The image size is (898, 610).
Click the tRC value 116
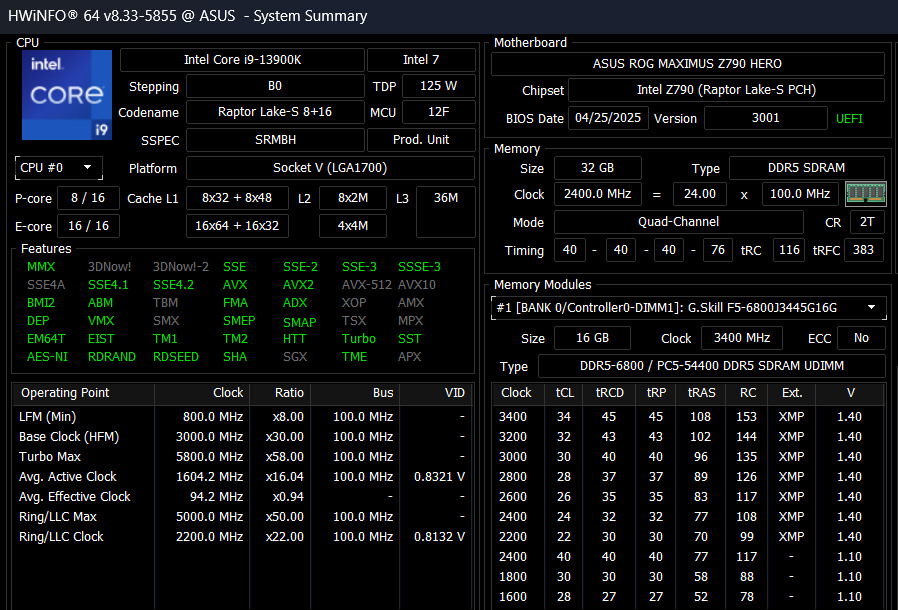coord(789,250)
